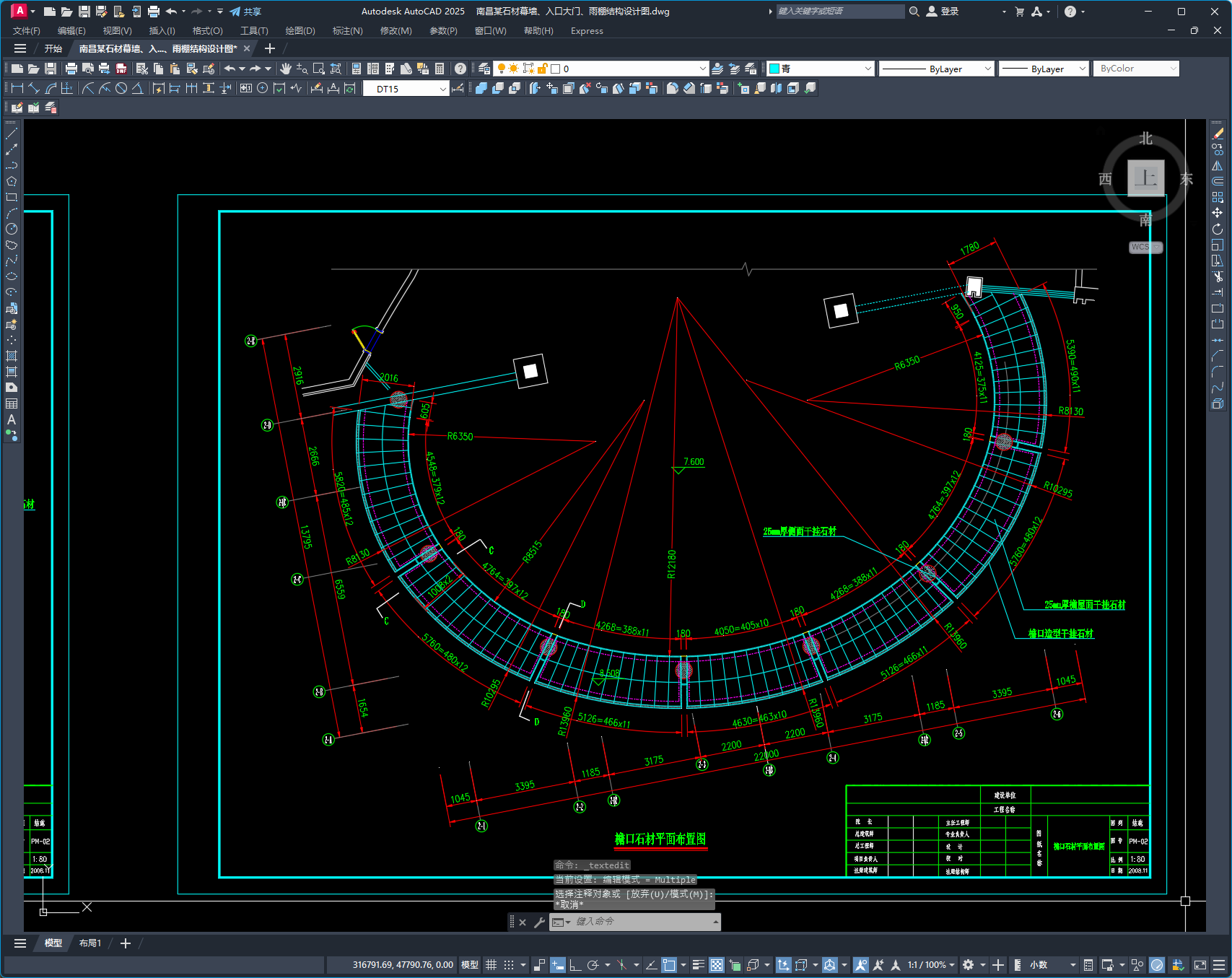Open the 文件(F) menu

point(27,31)
